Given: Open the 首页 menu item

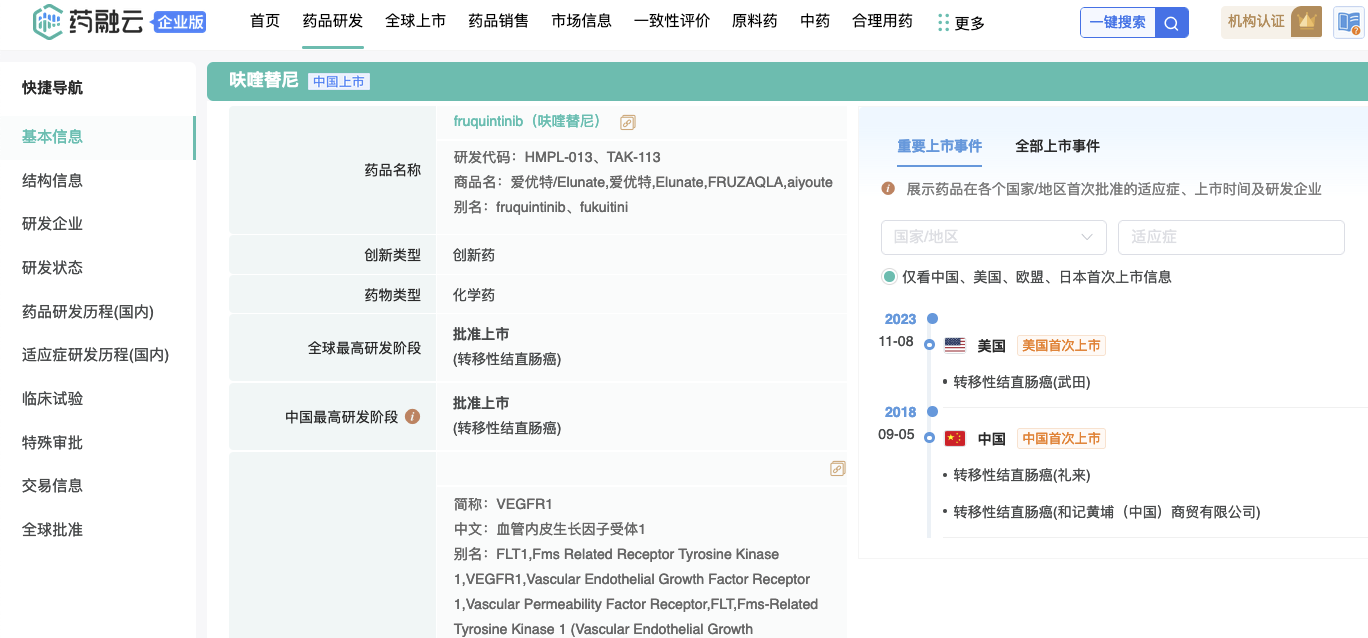Looking at the screenshot, I should tap(265, 21).
